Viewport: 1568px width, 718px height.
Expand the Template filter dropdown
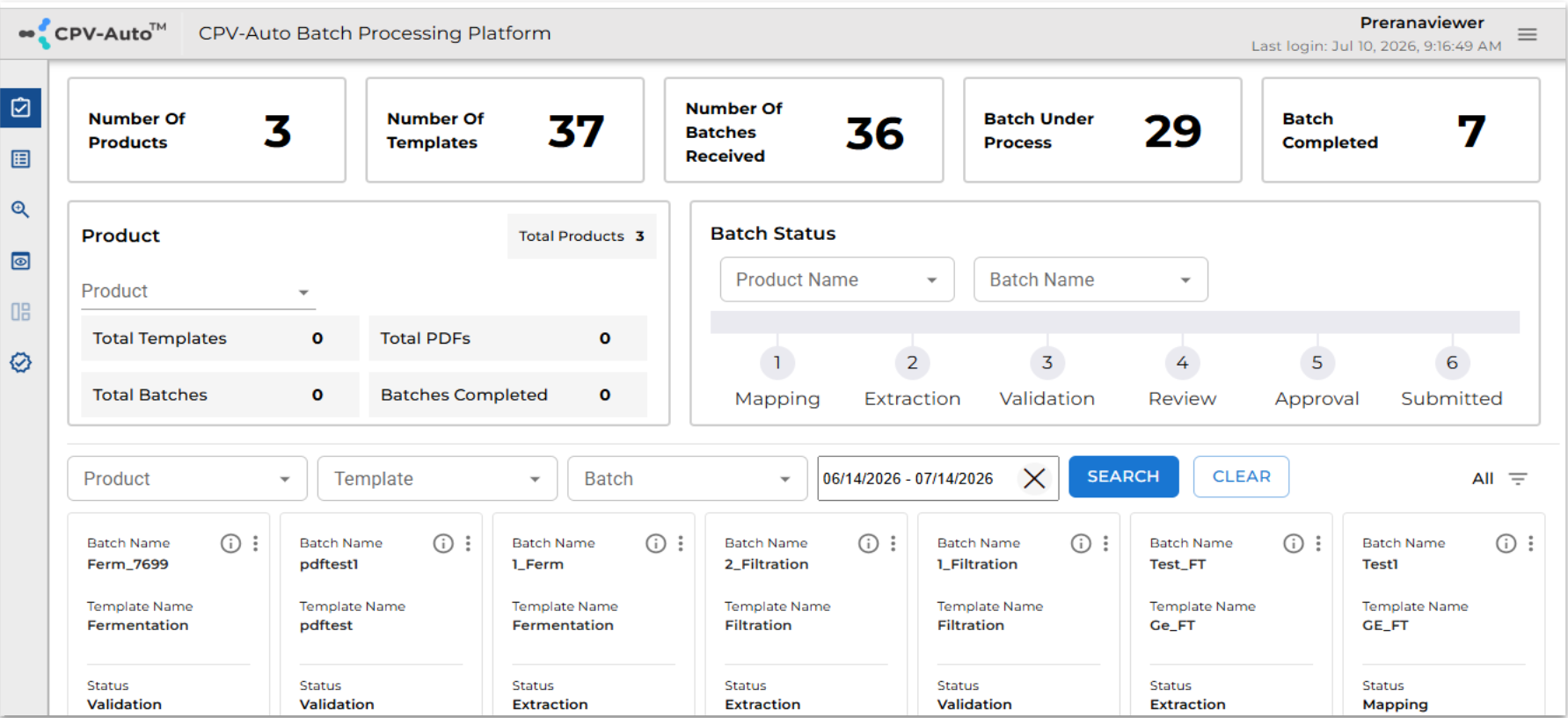(437, 478)
